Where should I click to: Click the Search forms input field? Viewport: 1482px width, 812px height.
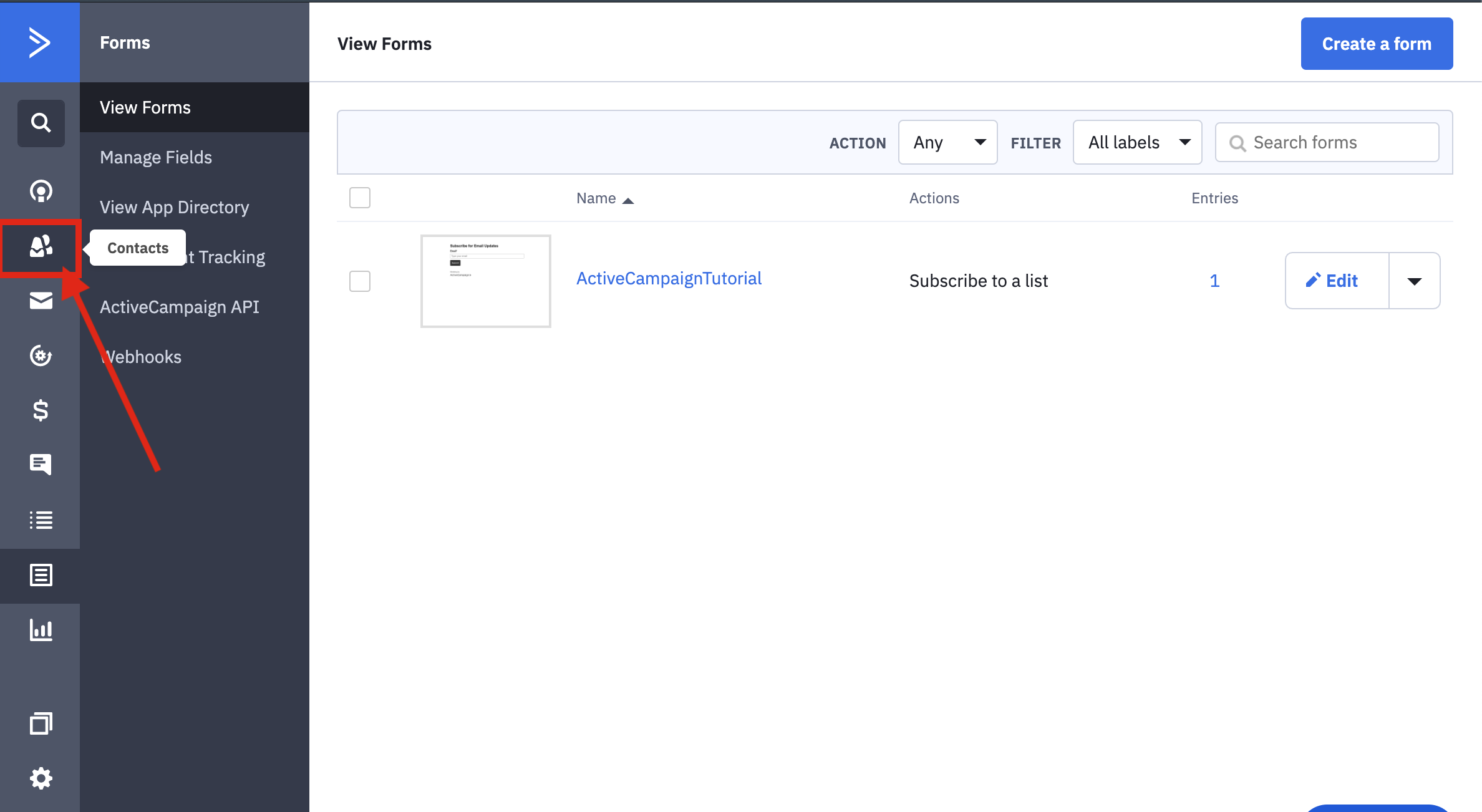point(1335,143)
